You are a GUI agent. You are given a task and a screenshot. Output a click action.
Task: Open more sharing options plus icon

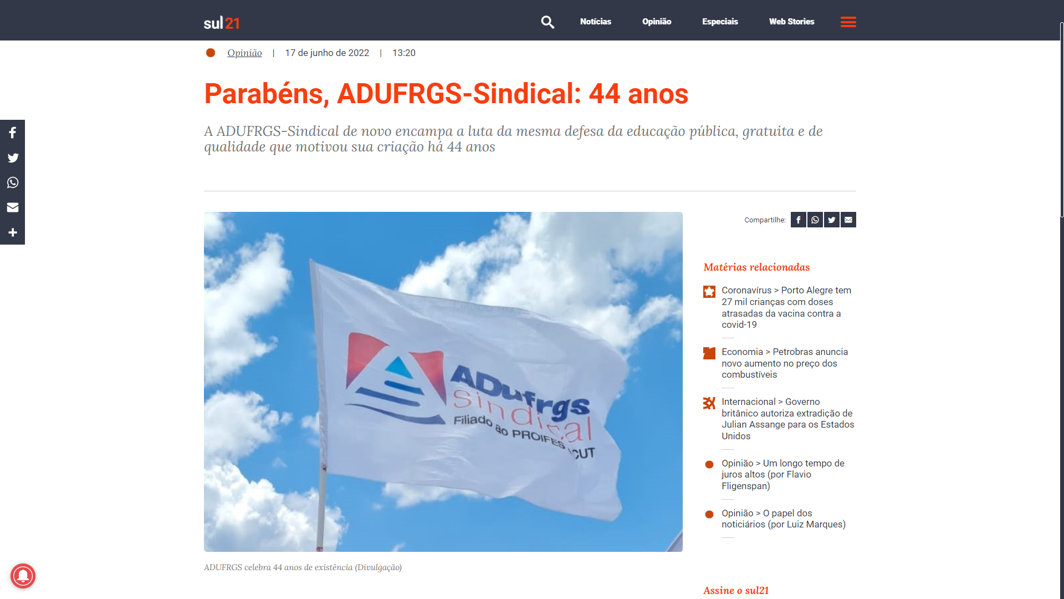[12, 233]
